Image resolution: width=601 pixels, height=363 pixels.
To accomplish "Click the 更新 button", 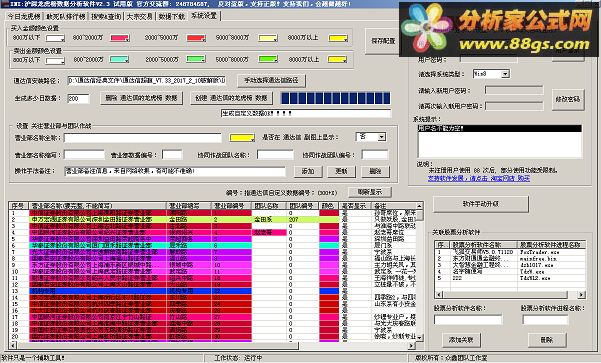I will 342,171.
